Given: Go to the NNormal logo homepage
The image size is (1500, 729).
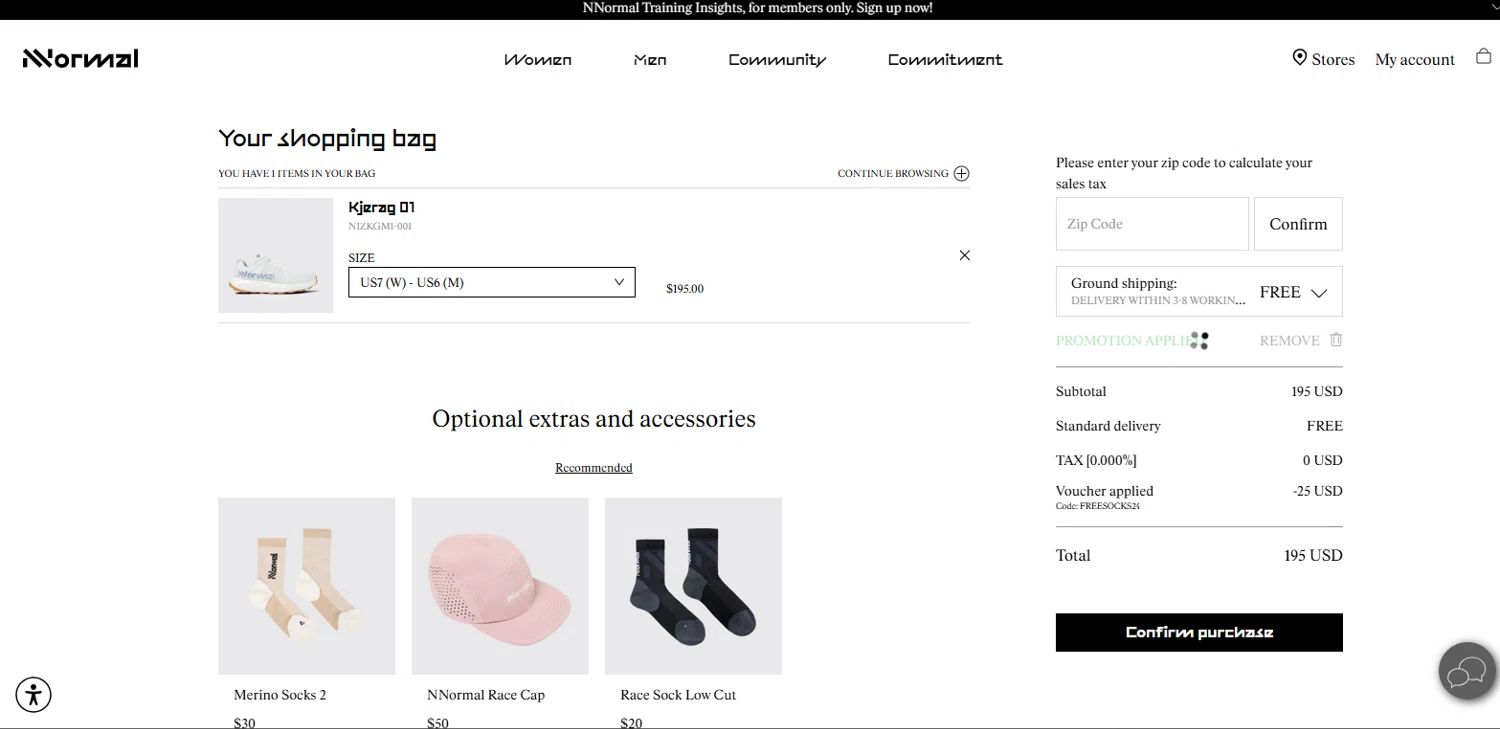Looking at the screenshot, I should 81,58.
